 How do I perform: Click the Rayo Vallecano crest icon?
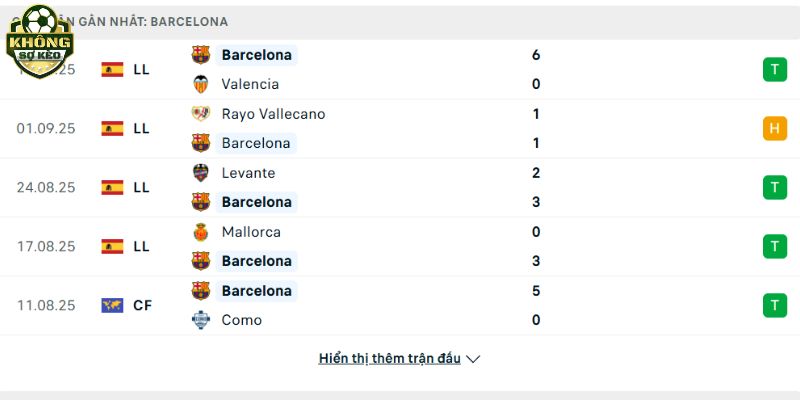(x=201, y=114)
